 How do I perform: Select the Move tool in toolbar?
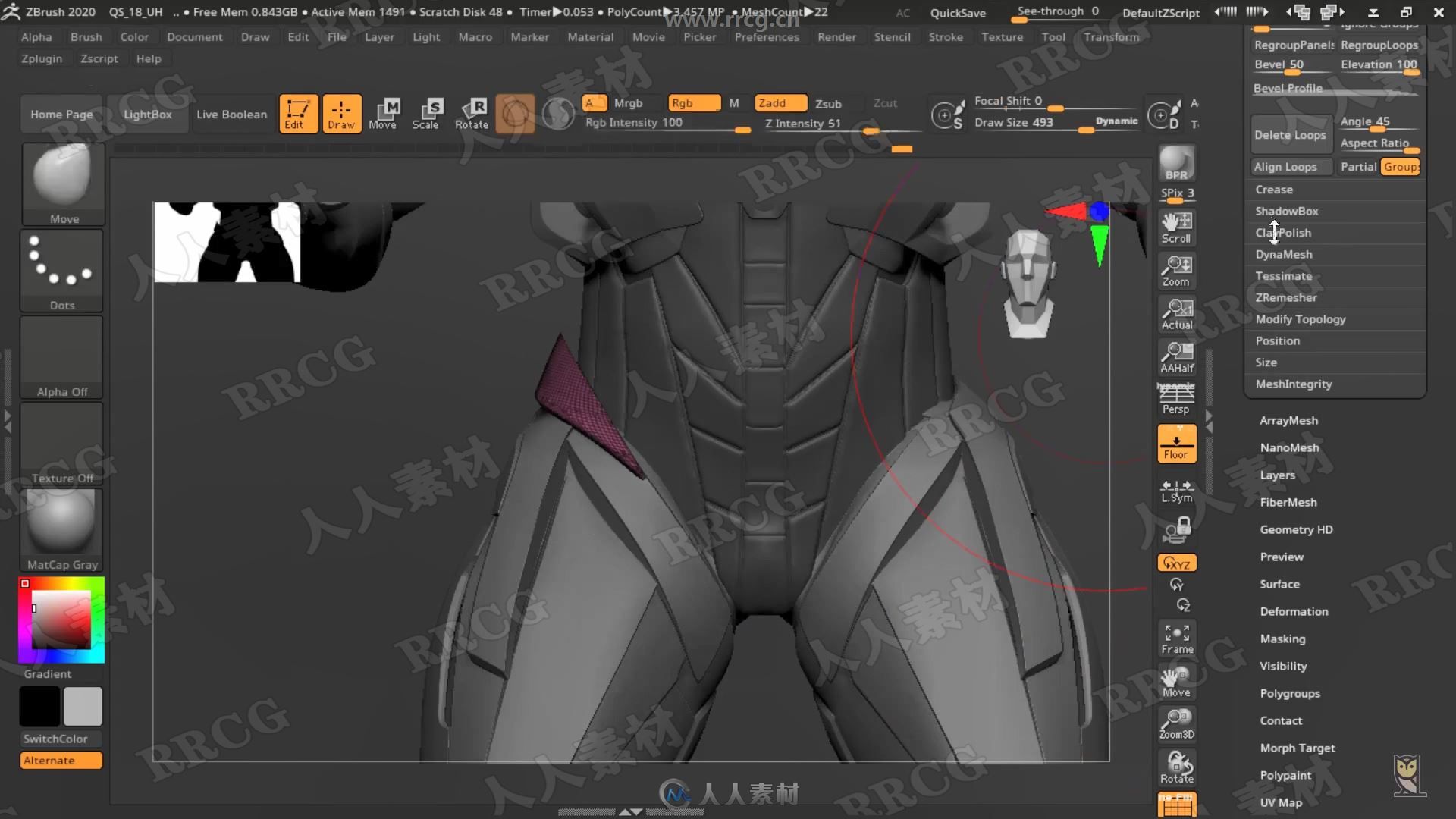coord(383,113)
